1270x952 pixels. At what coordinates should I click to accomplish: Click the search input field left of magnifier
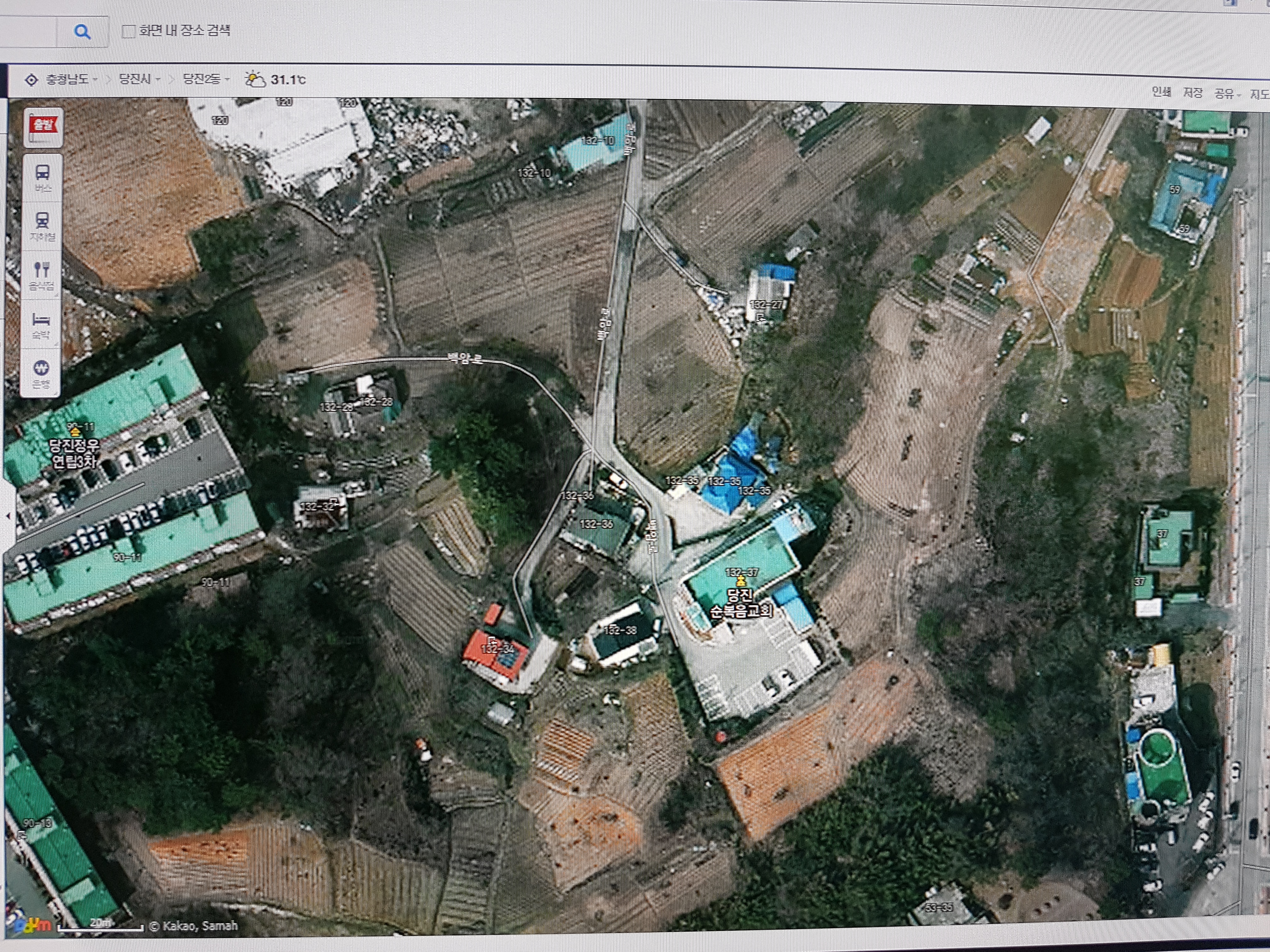coord(27,31)
